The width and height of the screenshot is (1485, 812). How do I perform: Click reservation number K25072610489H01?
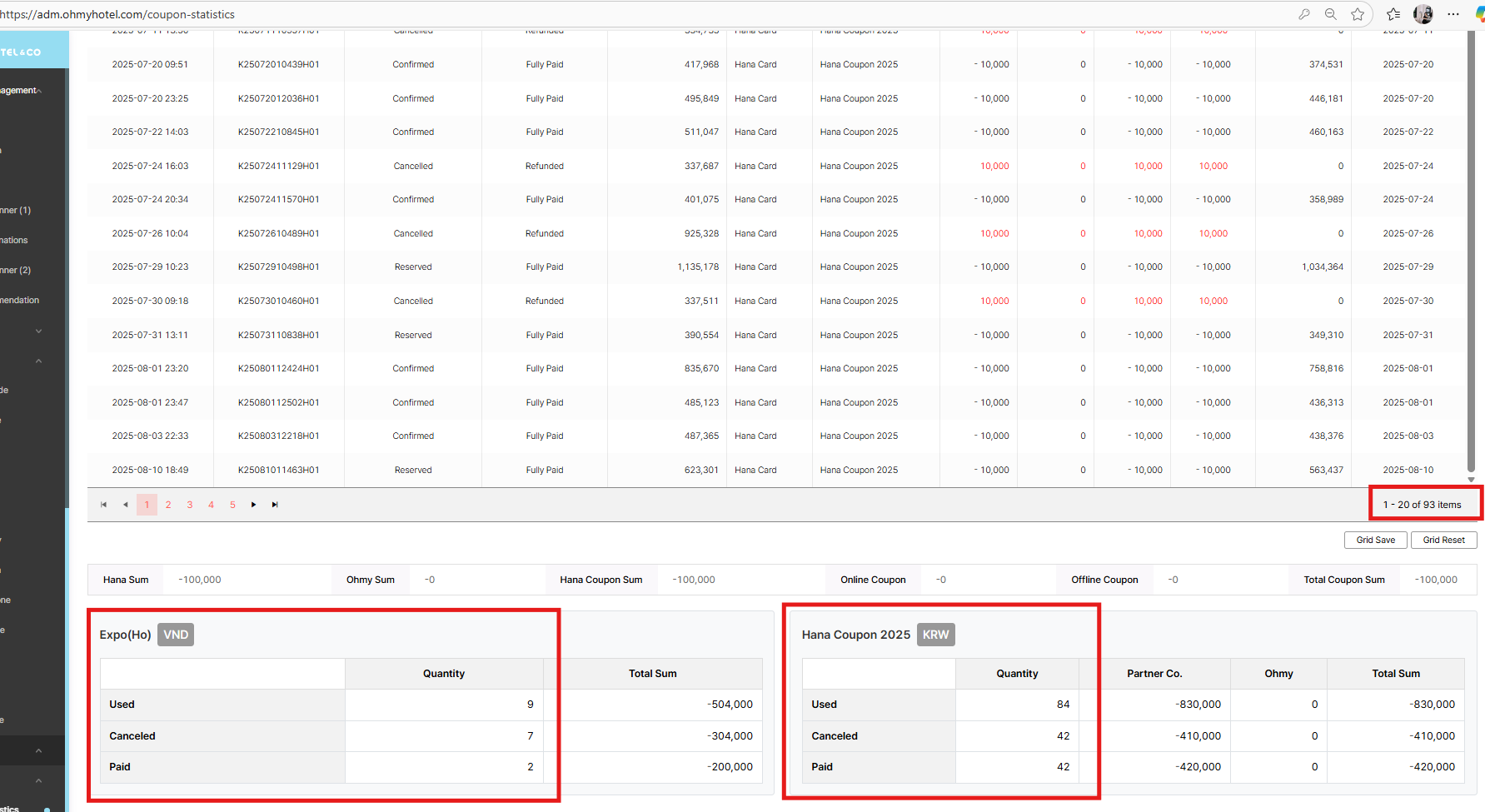coord(279,233)
